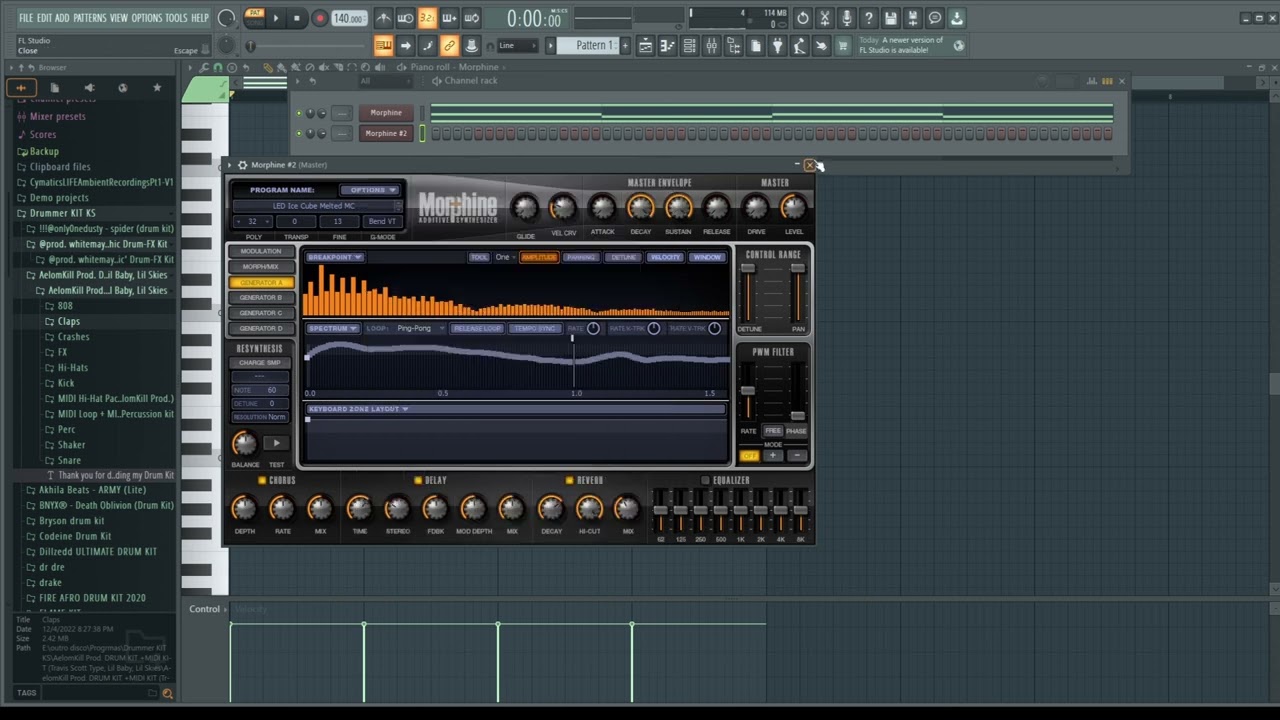
Task: Click the download update icon
Action: 957,18
